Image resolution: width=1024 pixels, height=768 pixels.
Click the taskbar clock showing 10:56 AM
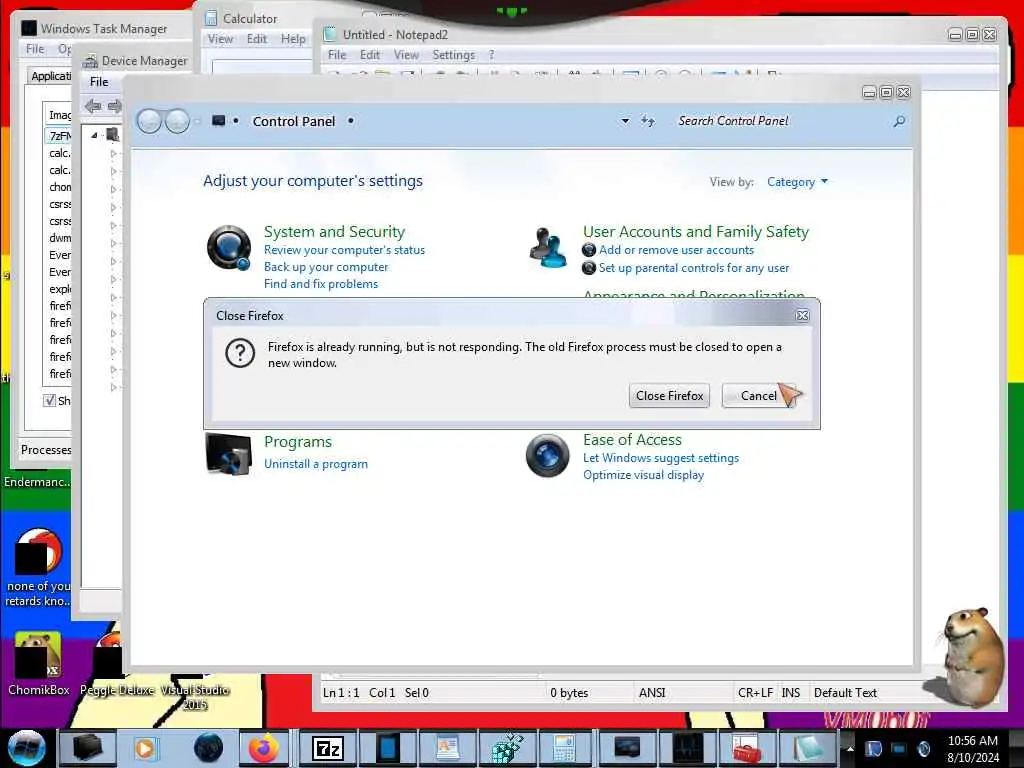point(972,749)
